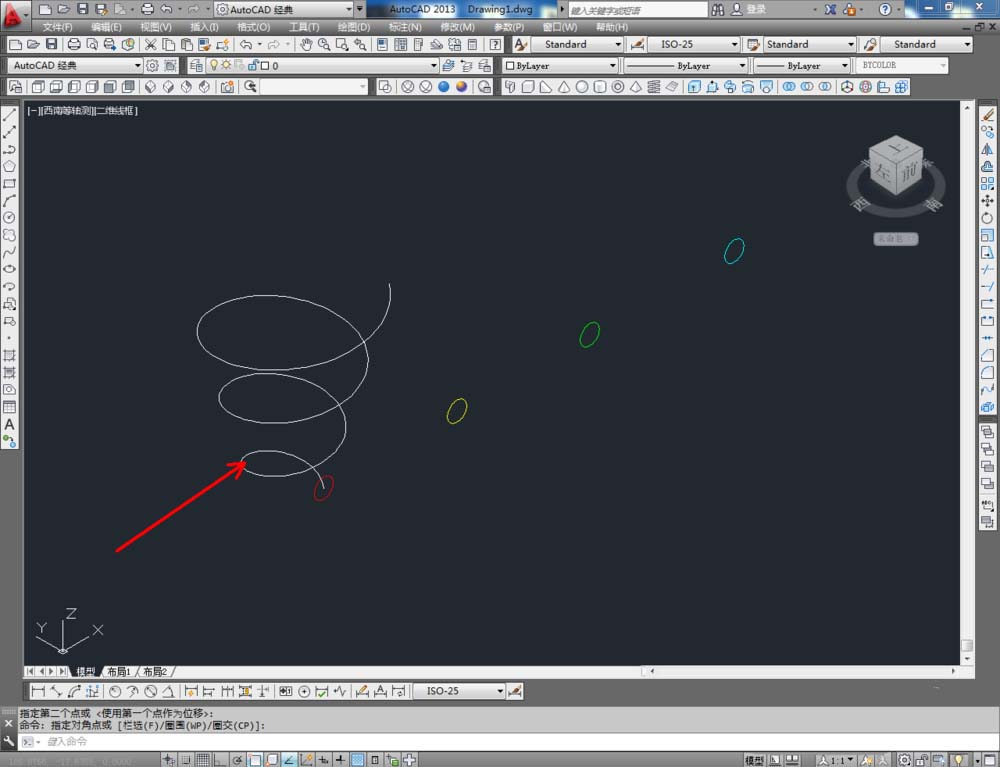Viewport: 1000px width, 767px height.
Task: Switch to the 布局1 layout tab
Action: pos(119,671)
